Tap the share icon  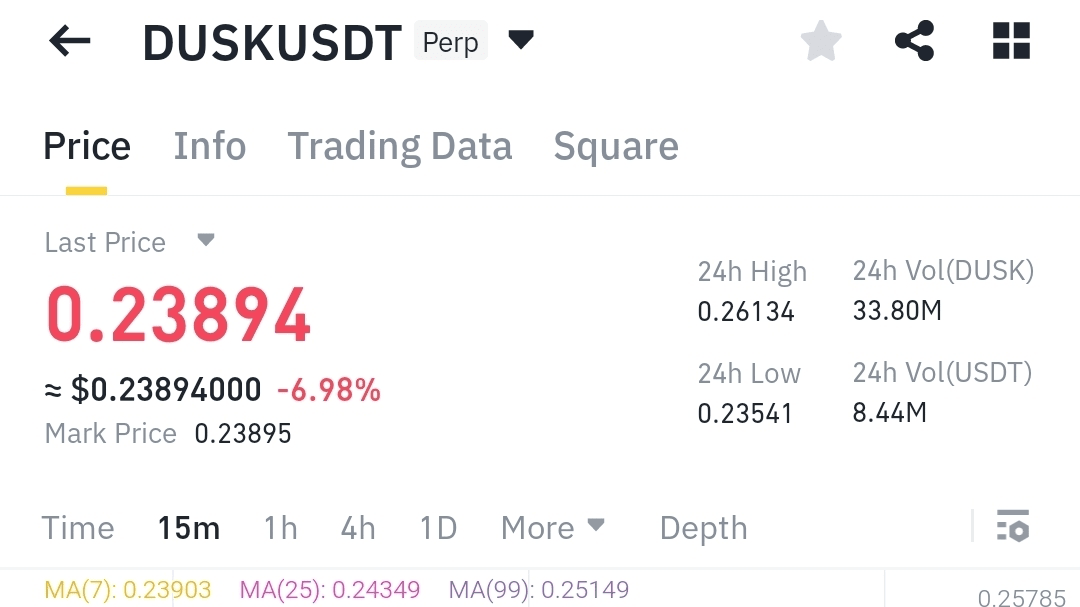(914, 42)
